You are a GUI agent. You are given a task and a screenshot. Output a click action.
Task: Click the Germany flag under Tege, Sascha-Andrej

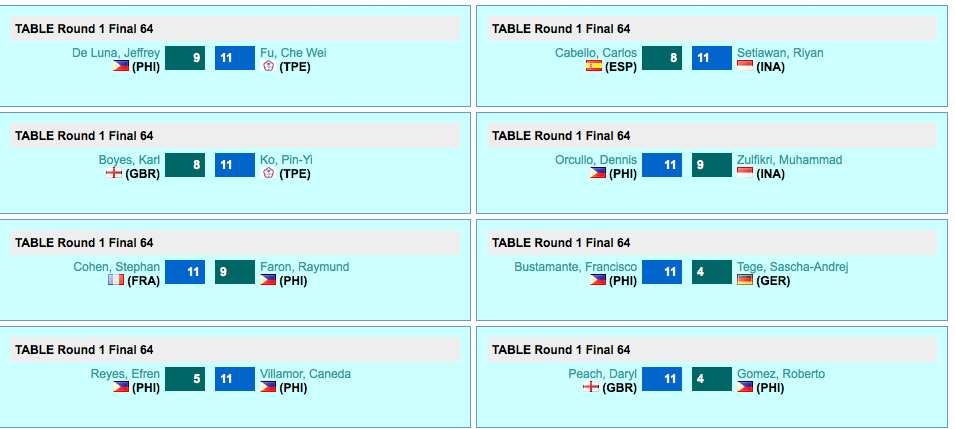click(745, 280)
